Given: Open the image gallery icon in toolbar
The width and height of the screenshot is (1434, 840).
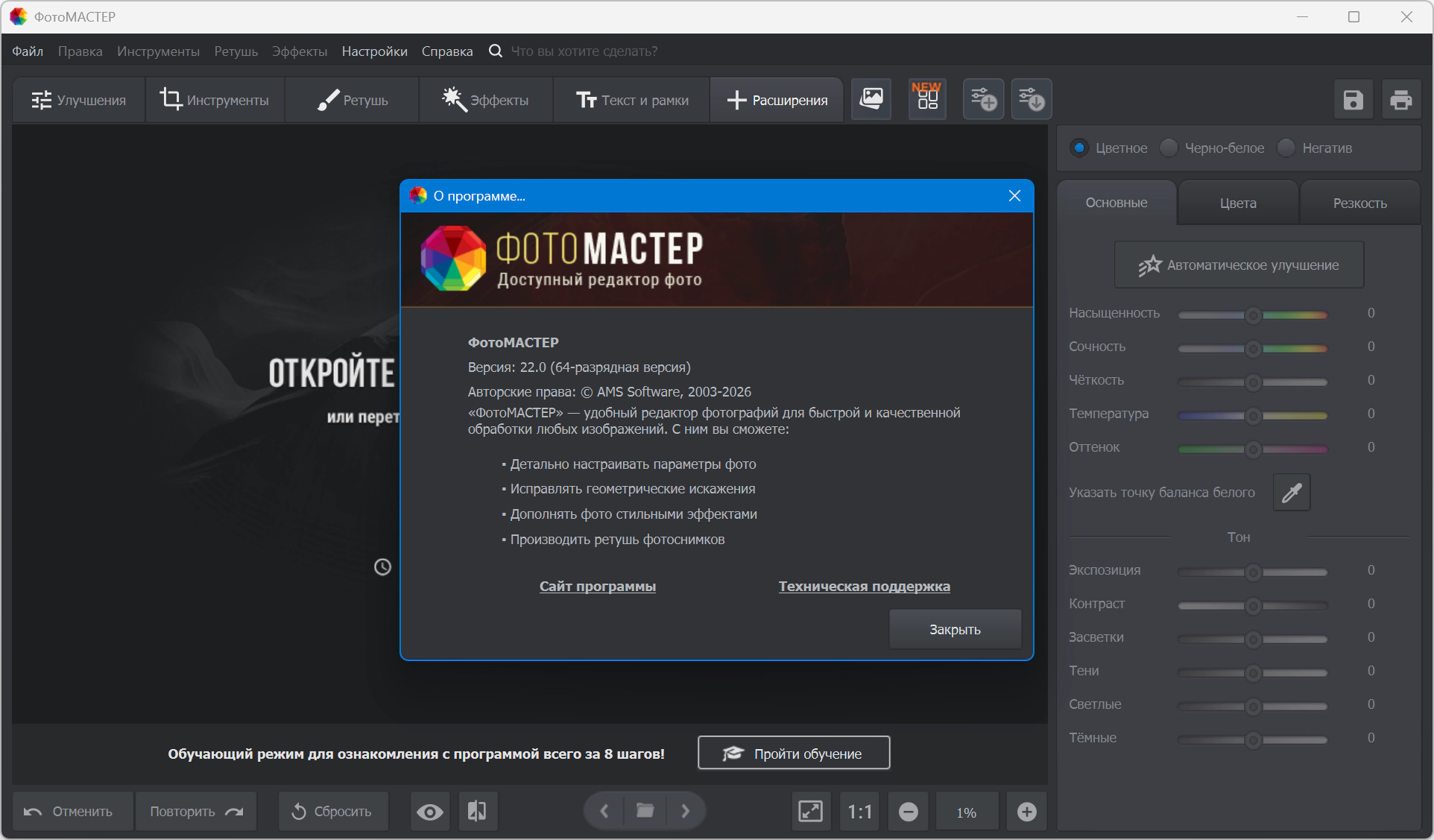Looking at the screenshot, I should coord(871,98).
